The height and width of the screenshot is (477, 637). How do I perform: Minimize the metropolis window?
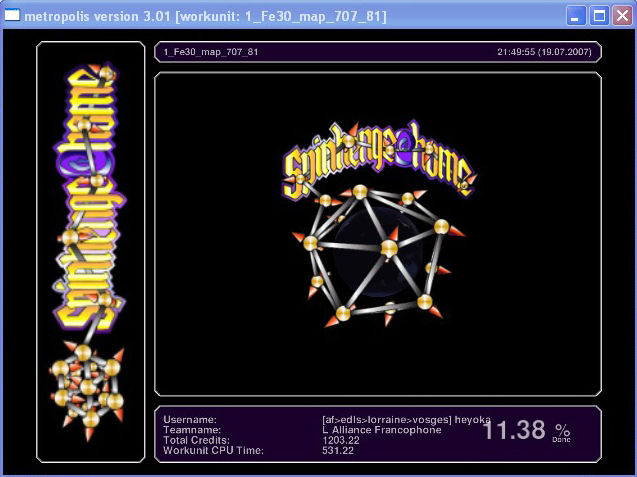(577, 16)
